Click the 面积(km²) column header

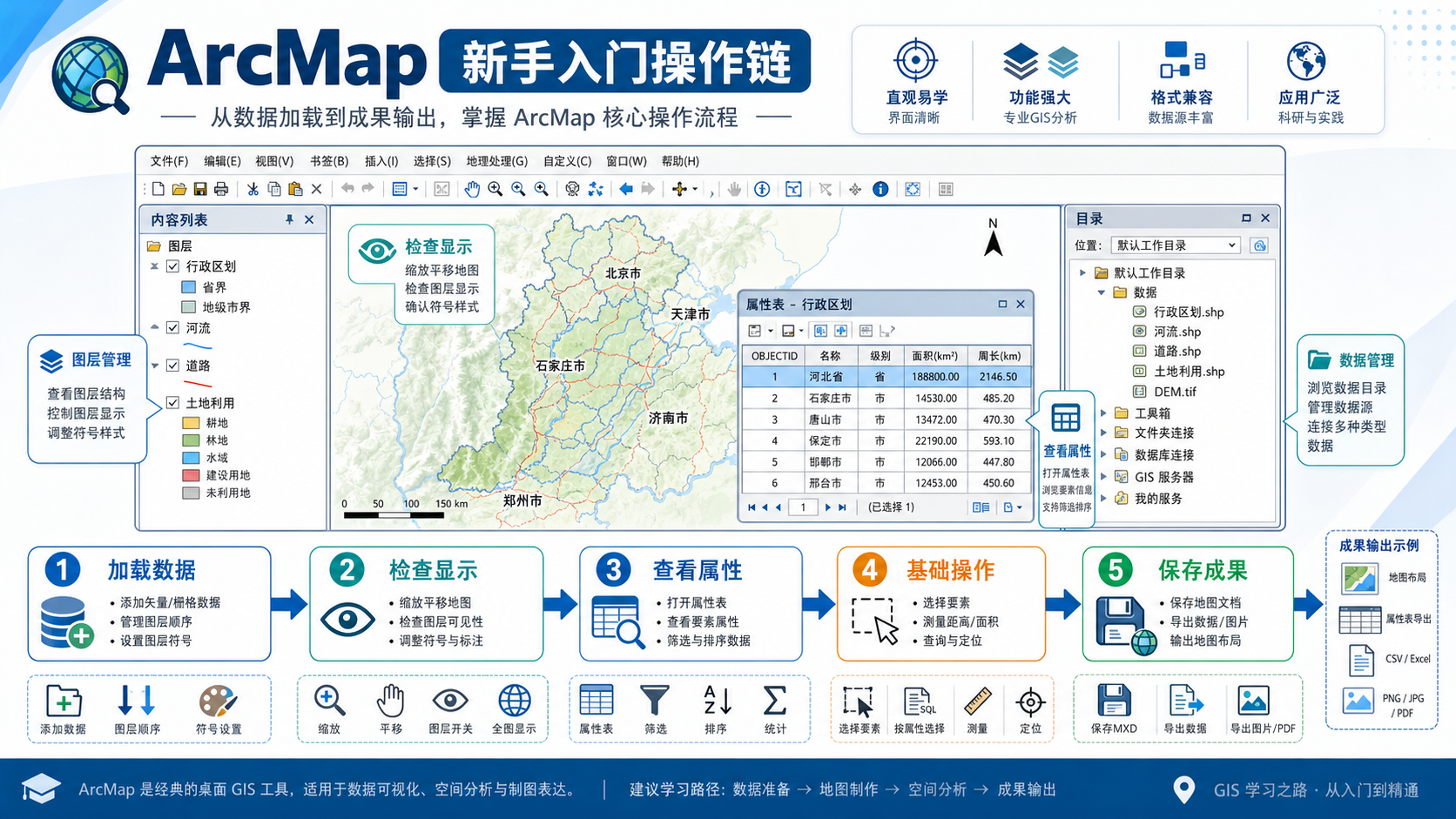click(x=935, y=355)
